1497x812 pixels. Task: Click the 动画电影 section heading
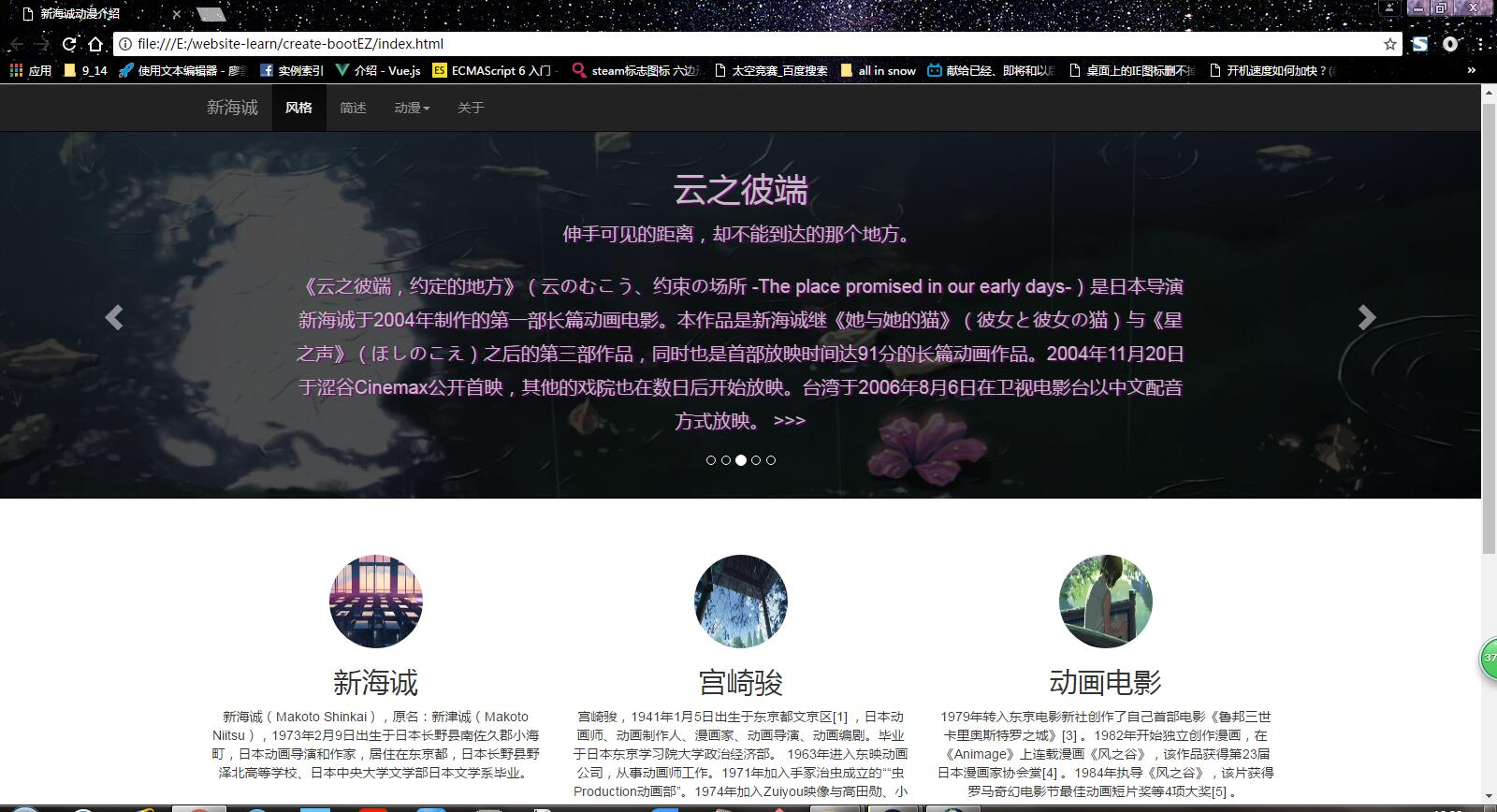click(x=1106, y=683)
